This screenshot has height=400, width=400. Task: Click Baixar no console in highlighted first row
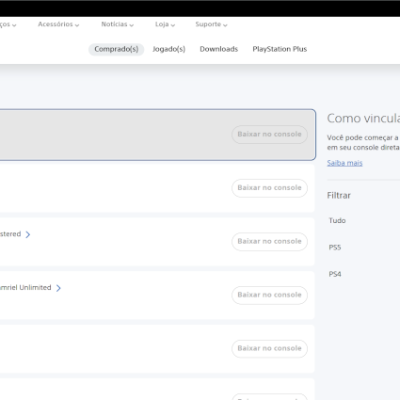tap(269, 134)
